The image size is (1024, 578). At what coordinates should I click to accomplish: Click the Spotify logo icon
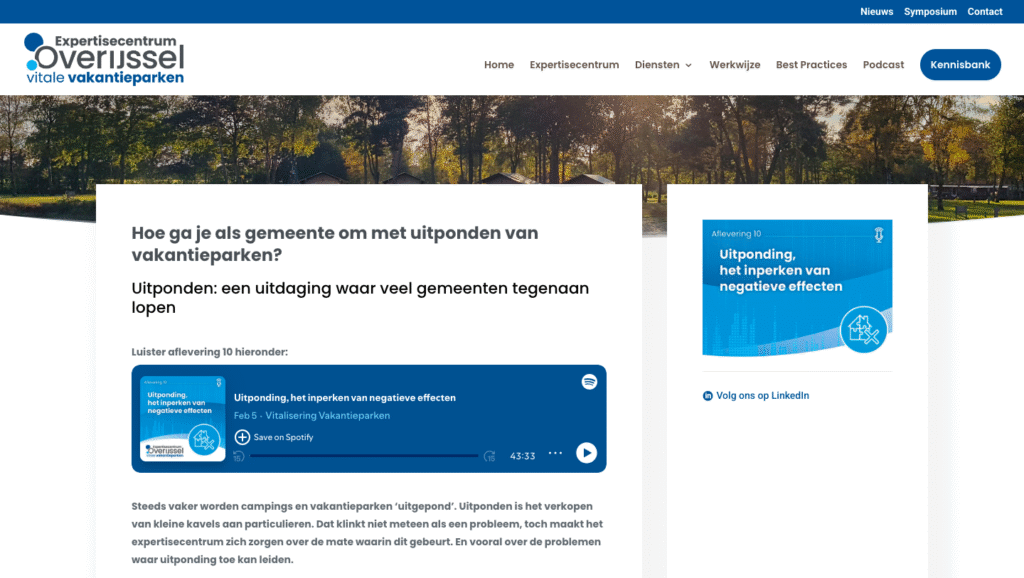[589, 381]
